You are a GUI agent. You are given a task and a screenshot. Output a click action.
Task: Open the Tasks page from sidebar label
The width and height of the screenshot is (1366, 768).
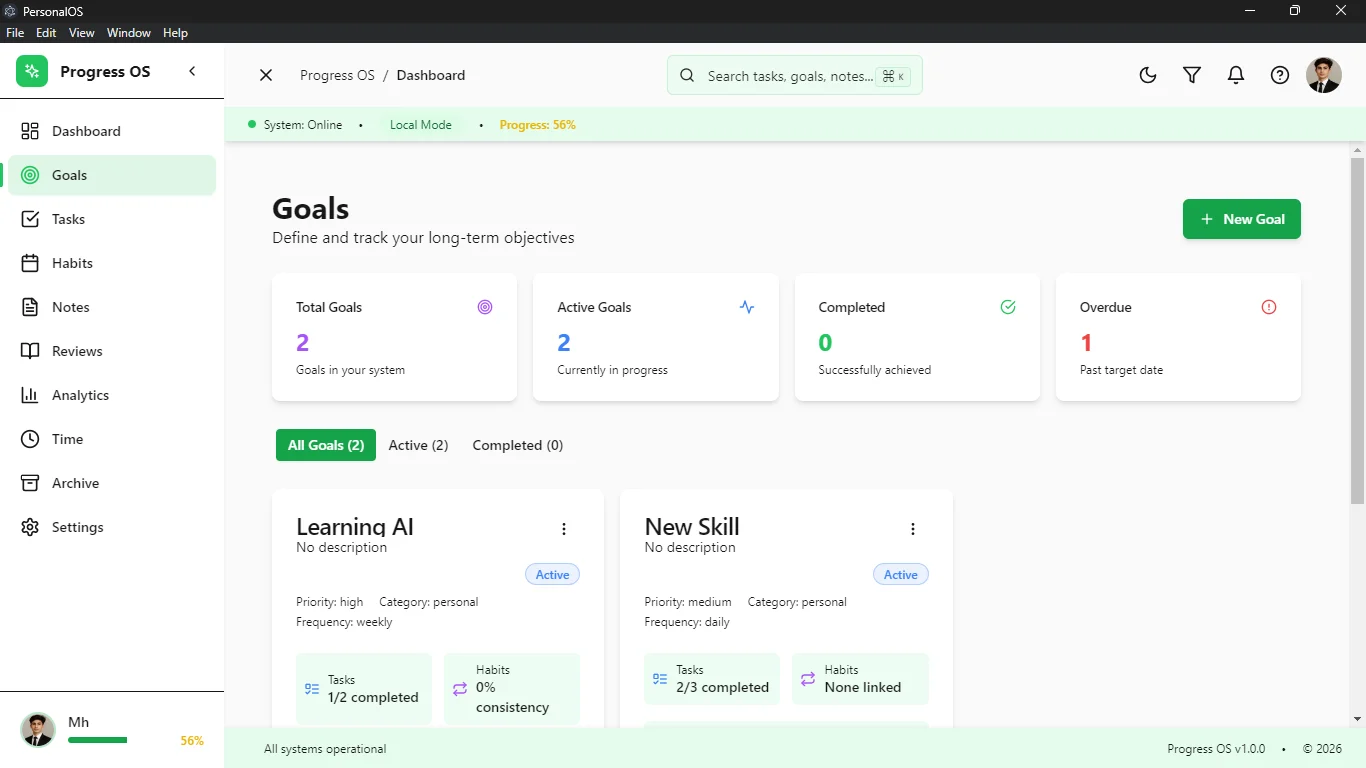click(x=68, y=219)
